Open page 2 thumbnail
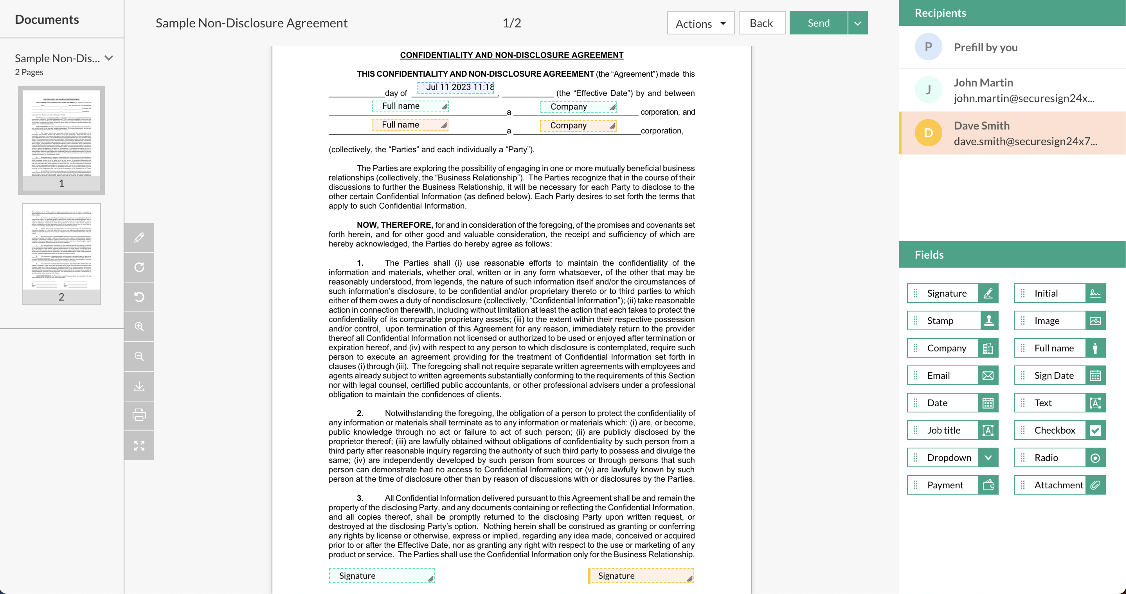This screenshot has width=1126, height=594. click(61, 253)
